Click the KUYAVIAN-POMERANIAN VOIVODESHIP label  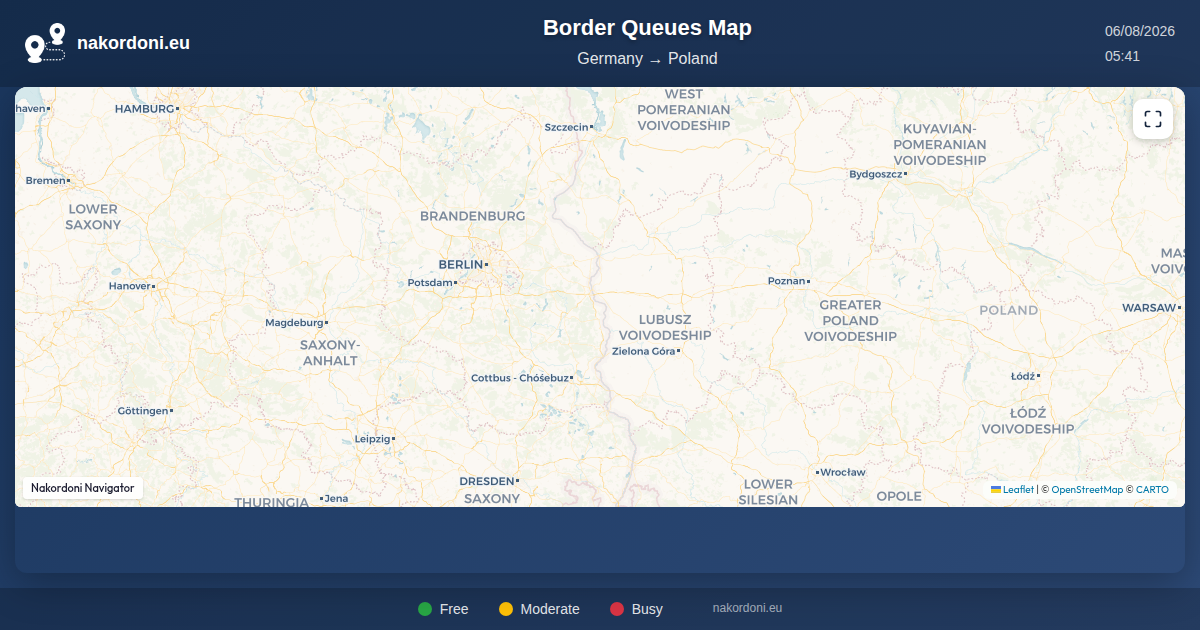[940, 144]
